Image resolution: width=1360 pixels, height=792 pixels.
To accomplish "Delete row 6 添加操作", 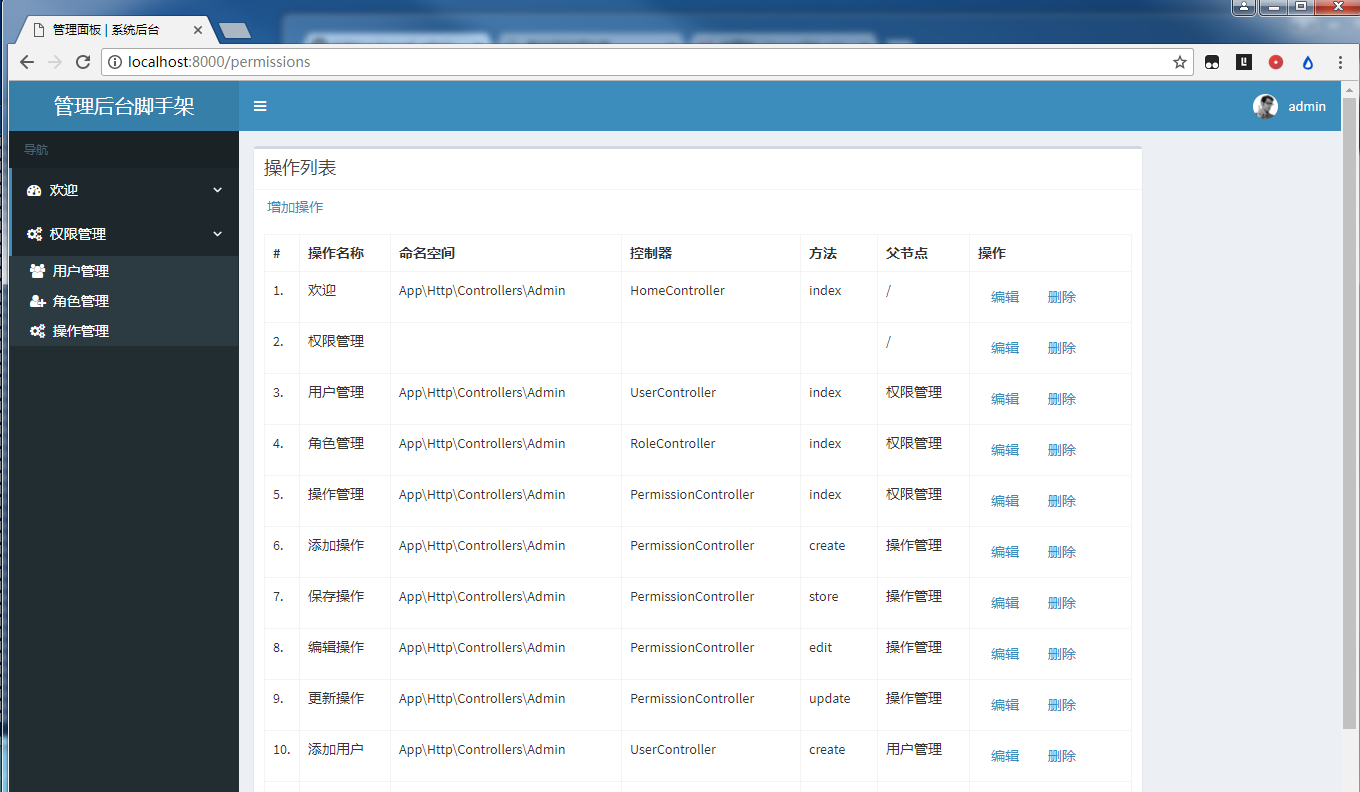I will coord(1062,552).
